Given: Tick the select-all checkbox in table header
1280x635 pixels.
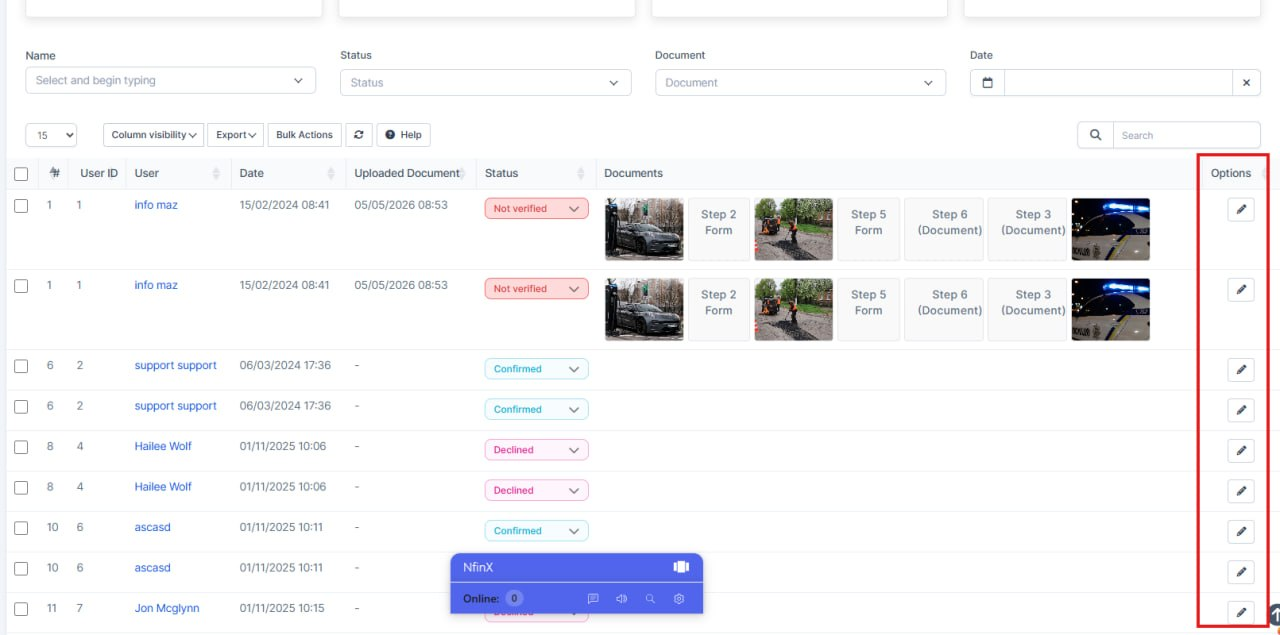Looking at the screenshot, I should click(x=21, y=174).
